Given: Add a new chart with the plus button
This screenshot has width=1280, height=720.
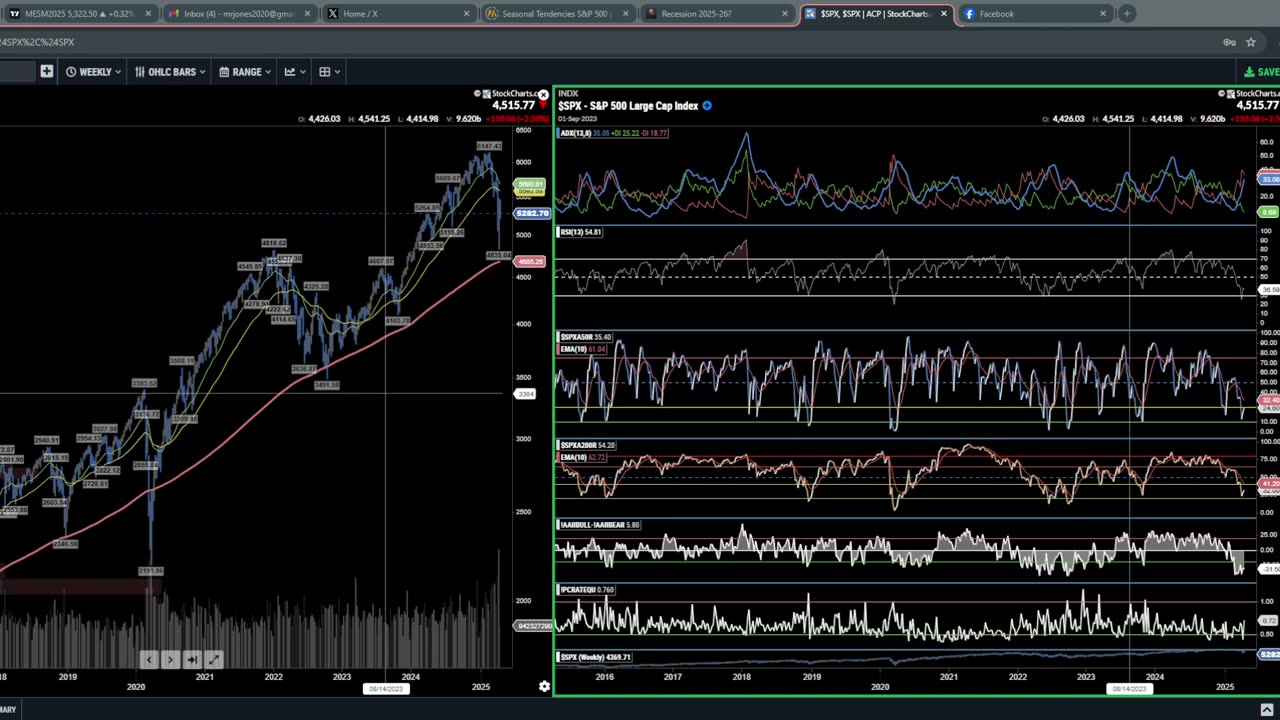Looking at the screenshot, I should click(46, 72).
